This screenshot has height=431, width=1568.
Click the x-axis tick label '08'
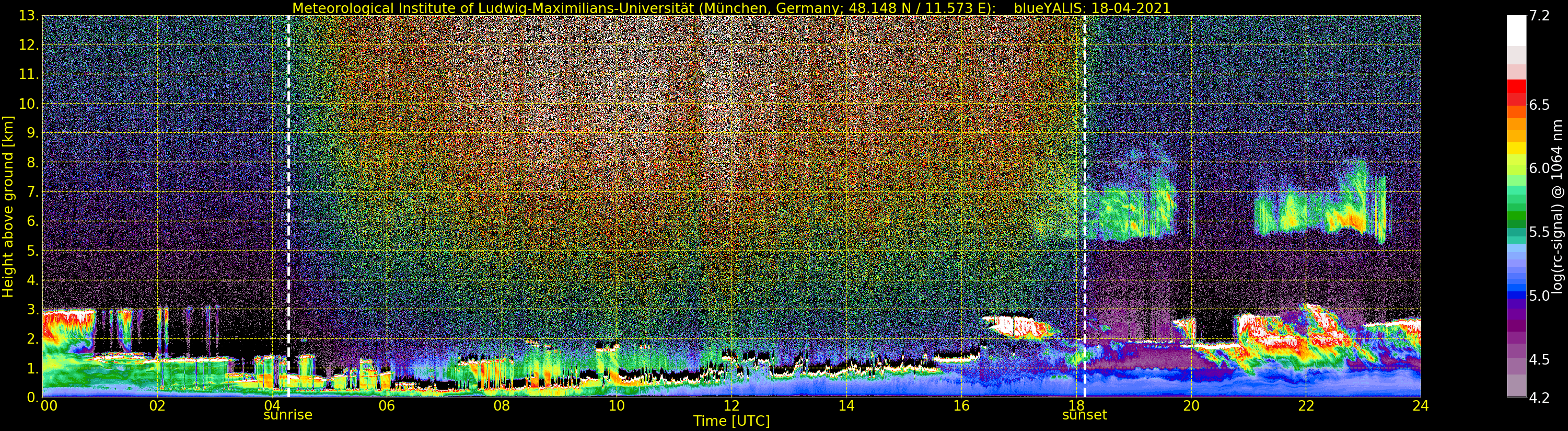pos(502,406)
